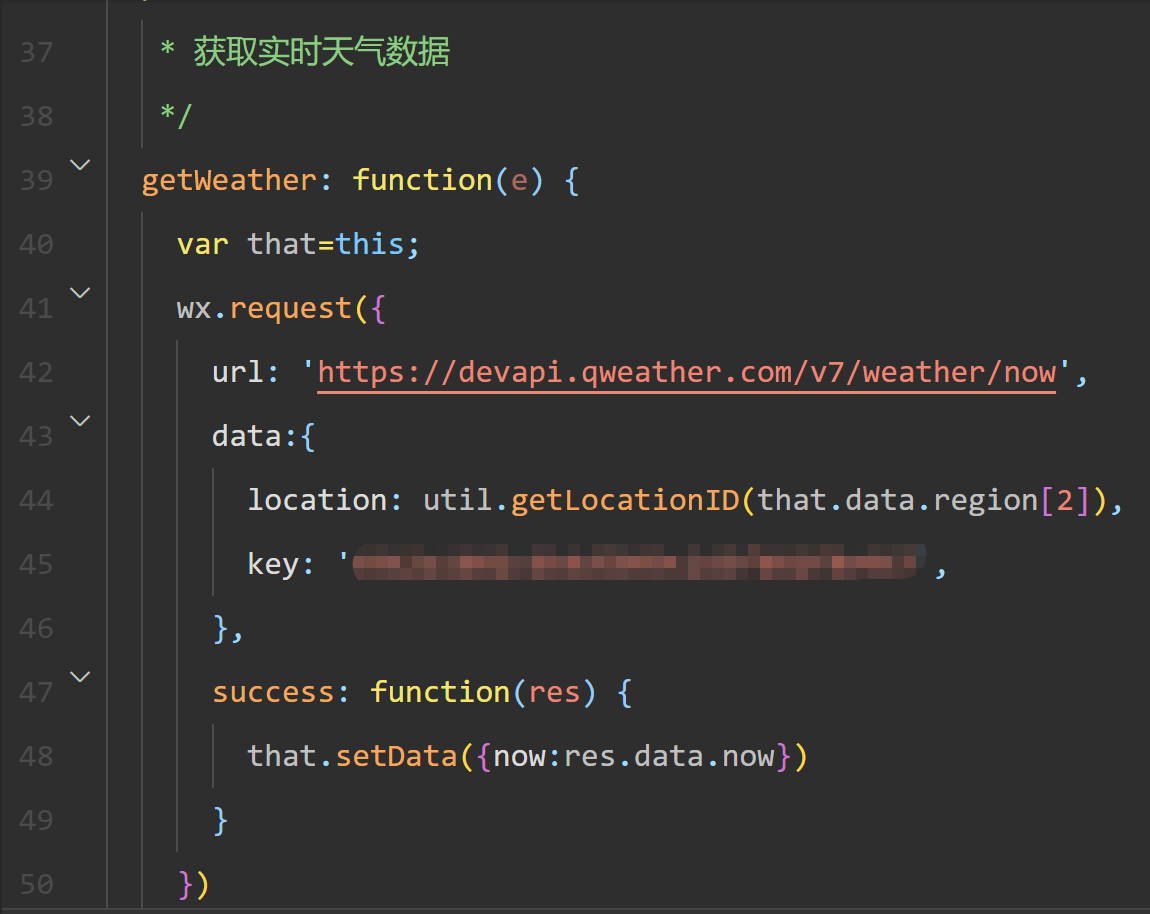Open the devapi.qweather.com URL link

click(686, 373)
